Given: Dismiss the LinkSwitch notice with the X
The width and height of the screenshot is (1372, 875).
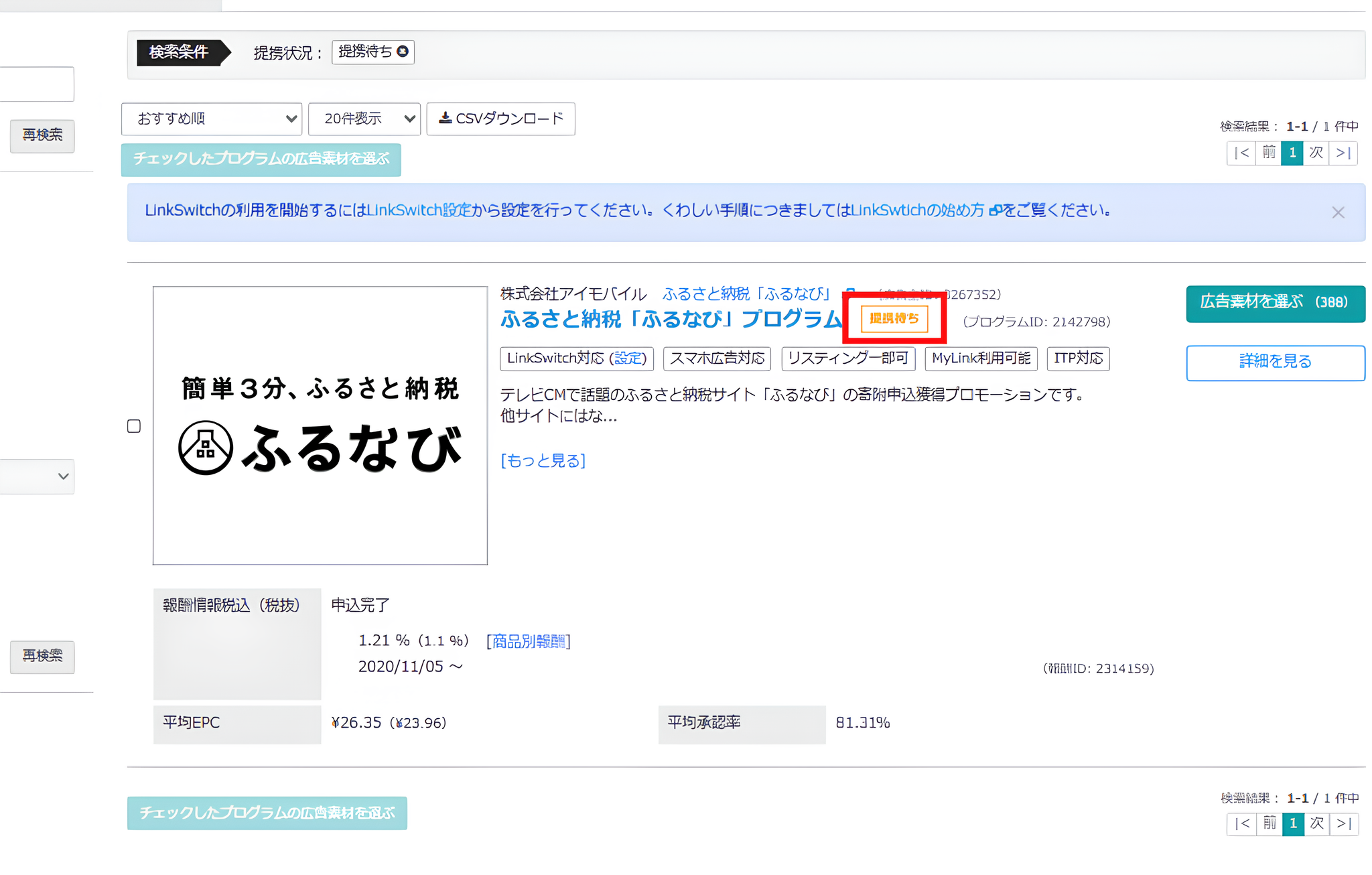Looking at the screenshot, I should [x=1338, y=212].
